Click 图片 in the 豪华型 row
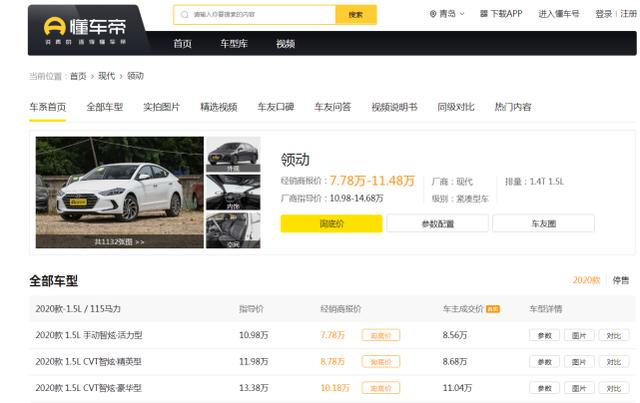 (579, 388)
